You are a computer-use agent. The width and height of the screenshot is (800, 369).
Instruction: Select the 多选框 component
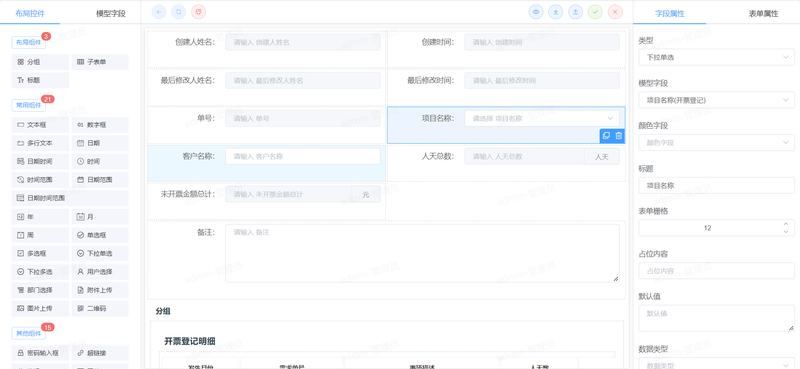[40, 254]
